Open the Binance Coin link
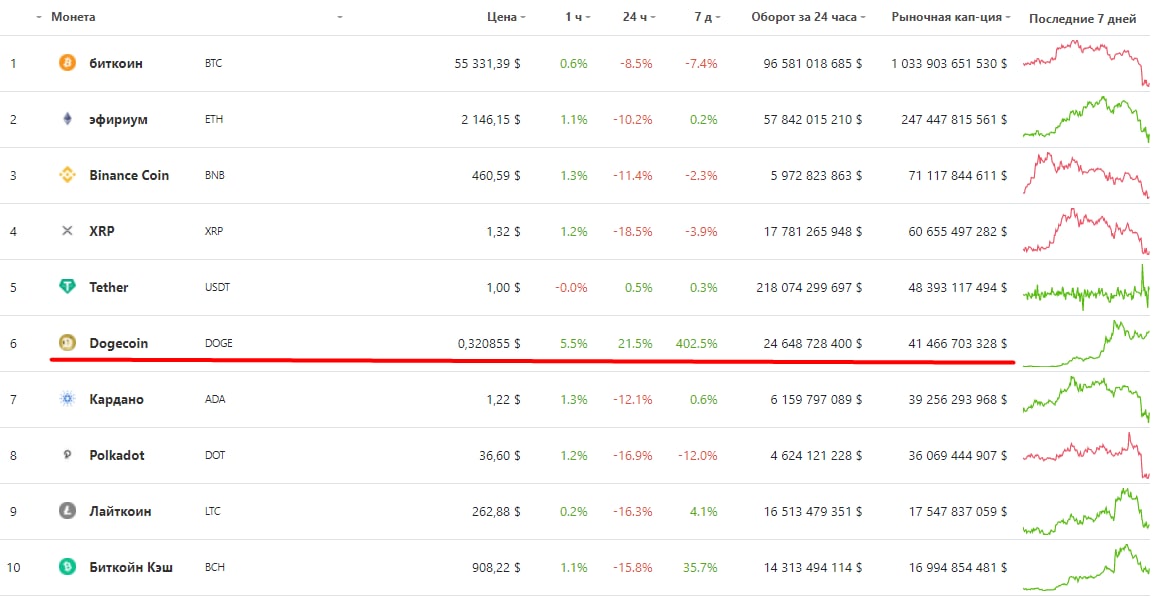This screenshot has width=1166, height=597. pyautogui.click(x=129, y=175)
